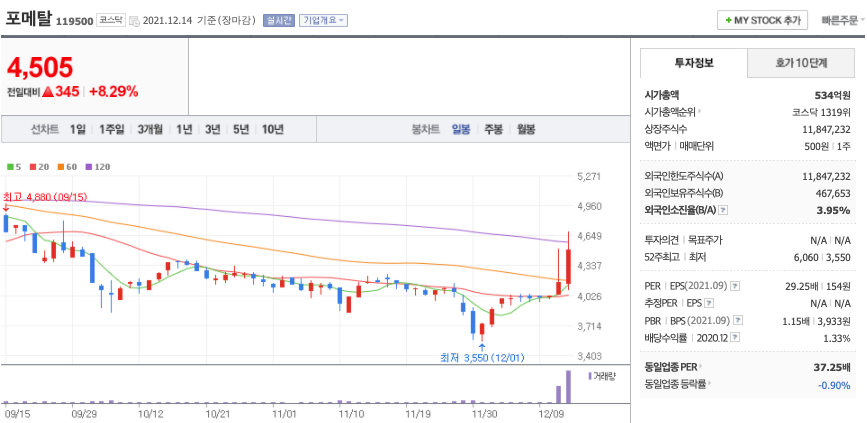Select the 1년 line chart period
867x423 pixels.
click(184, 130)
